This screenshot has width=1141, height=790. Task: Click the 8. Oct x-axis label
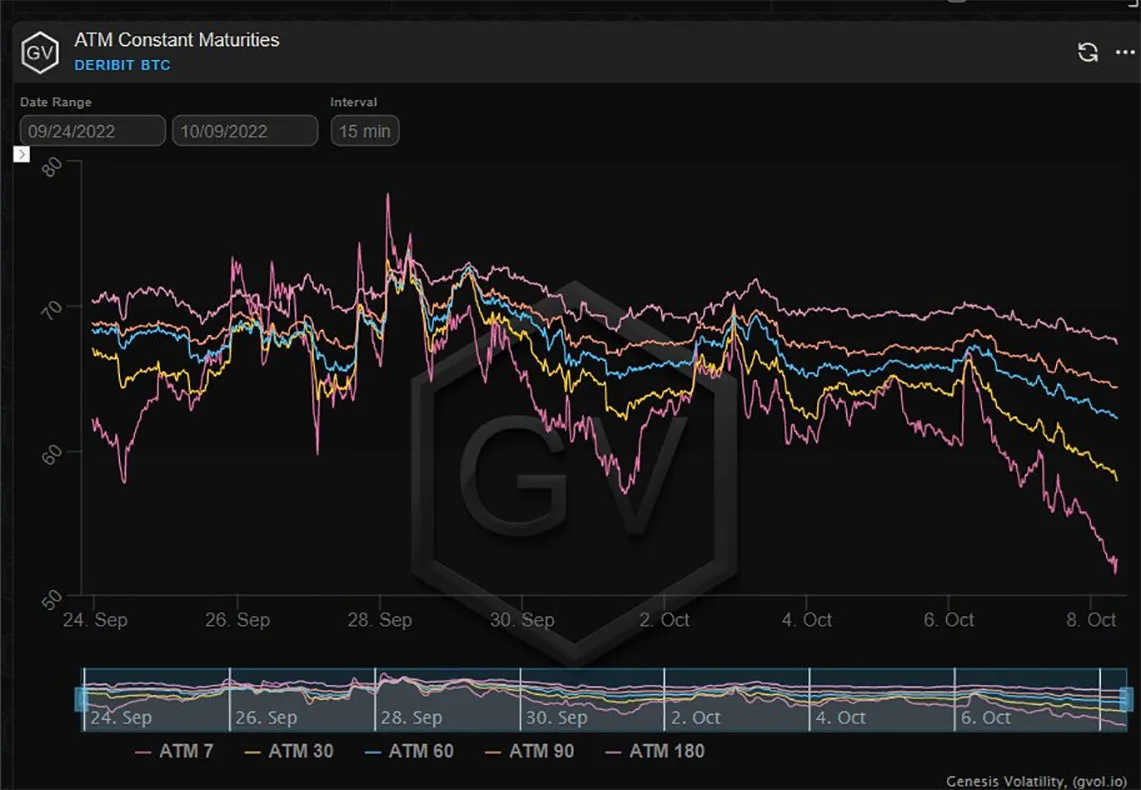click(x=1090, y=620)
